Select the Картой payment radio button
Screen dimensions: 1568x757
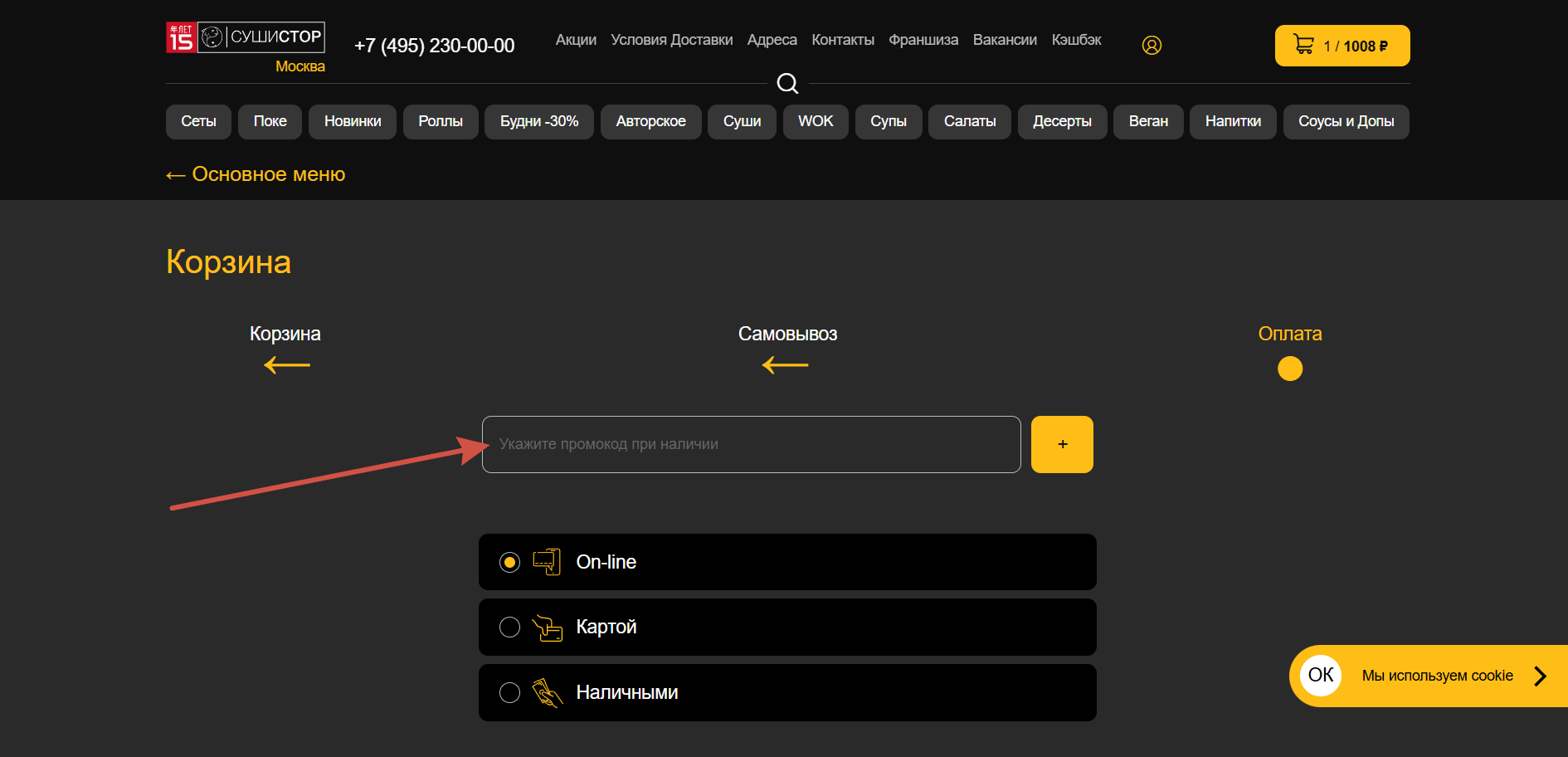(509, 628)
